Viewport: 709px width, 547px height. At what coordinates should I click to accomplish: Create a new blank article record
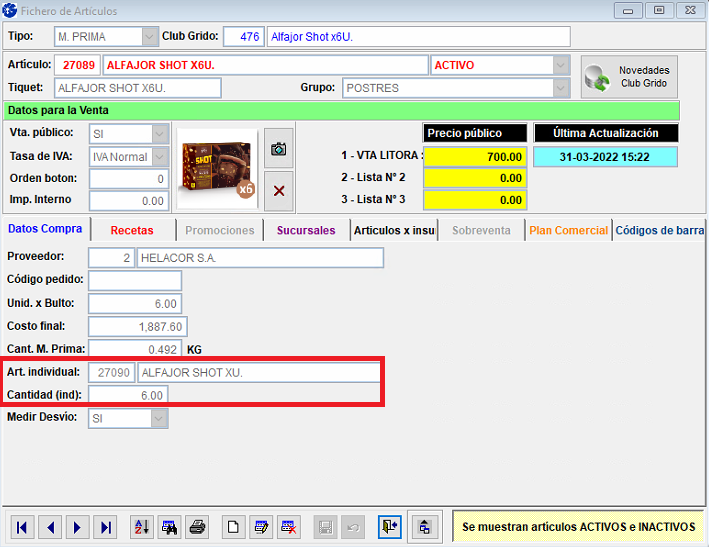(234, 527)
